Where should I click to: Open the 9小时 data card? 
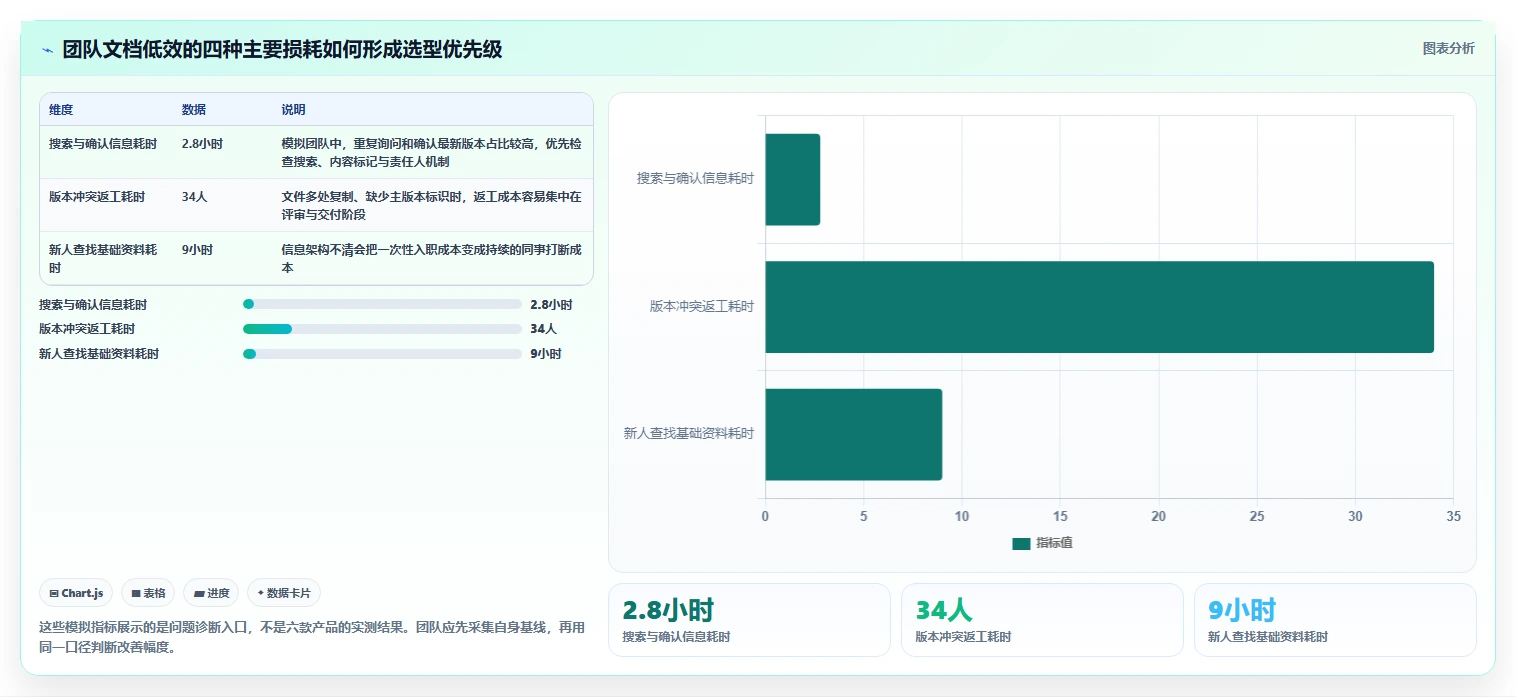point(1335,620)
